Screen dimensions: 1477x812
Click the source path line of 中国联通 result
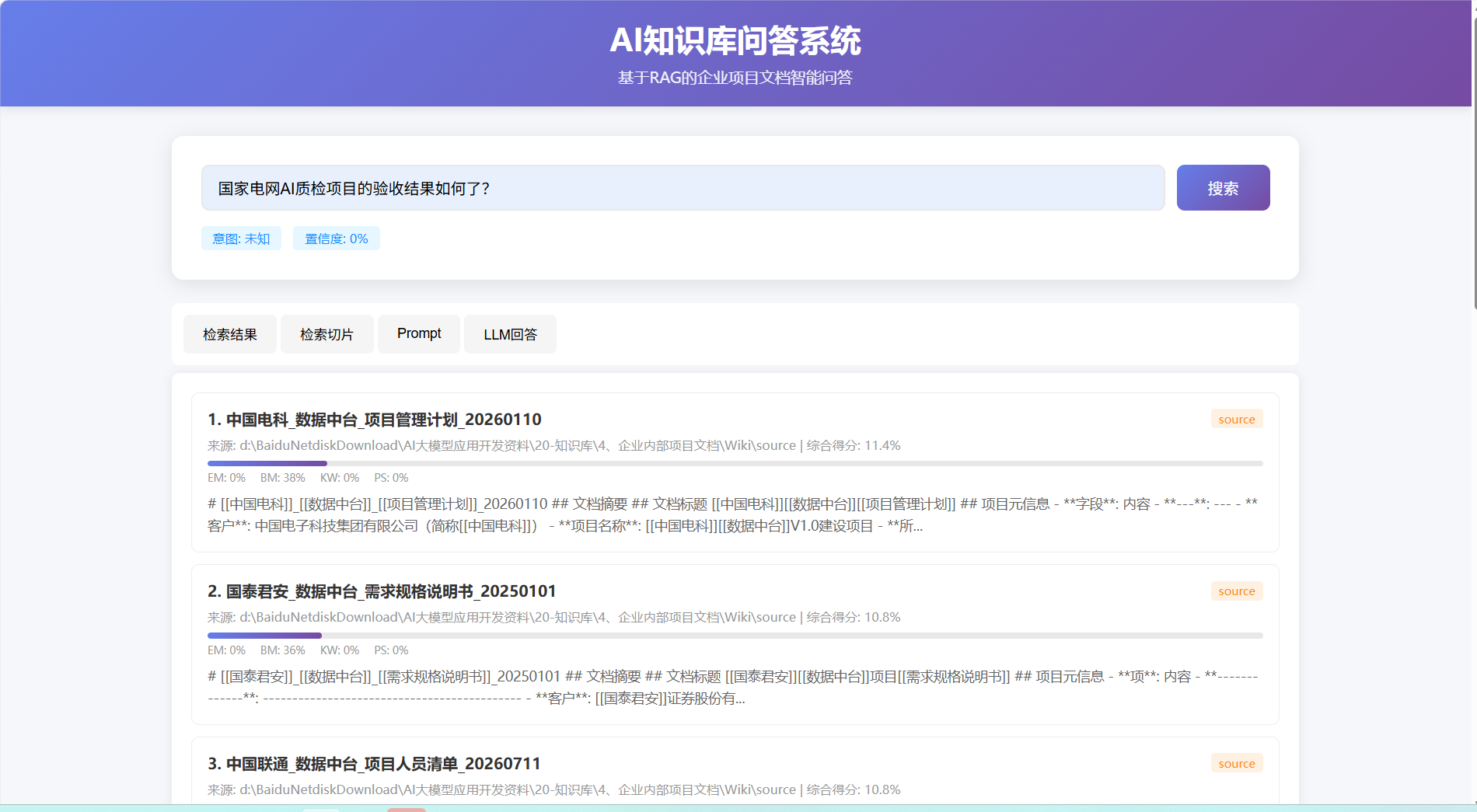point(554,790)
